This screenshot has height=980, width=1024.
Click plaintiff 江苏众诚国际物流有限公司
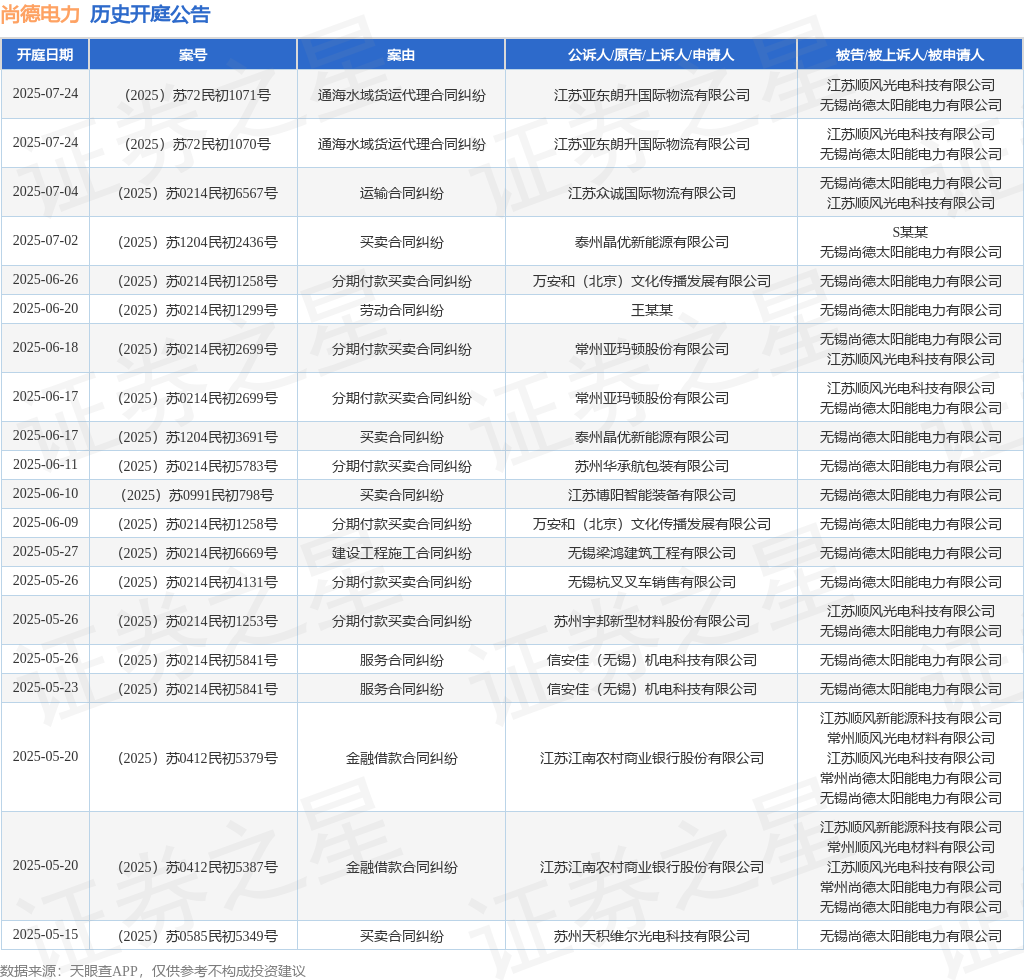pyautogui.click(x=651, y=193)
